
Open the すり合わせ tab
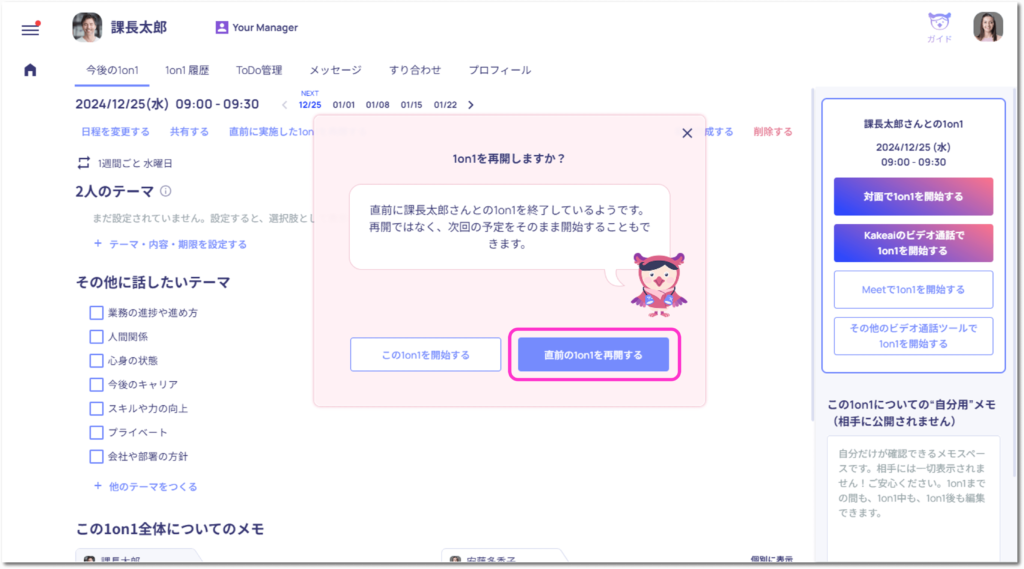tap(415, 70)
